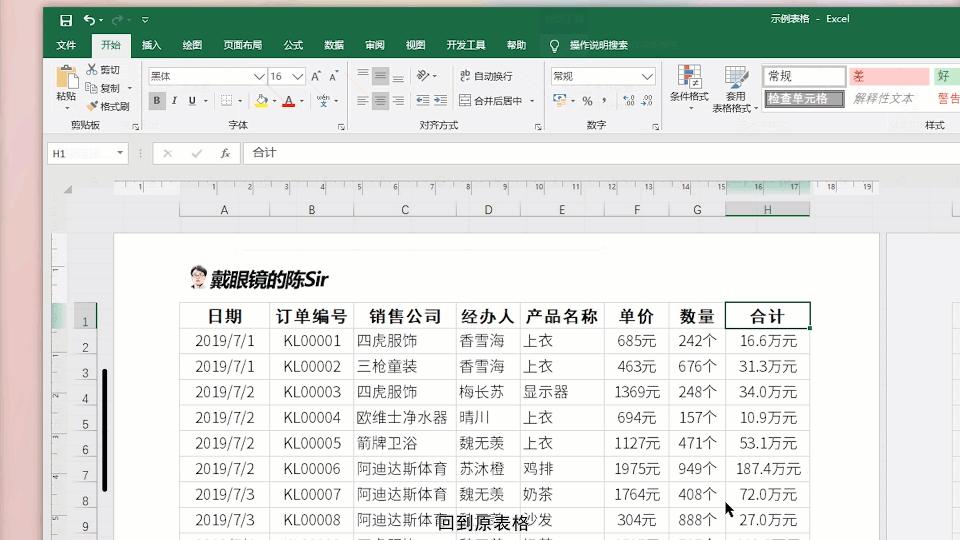This screenshot has height=540, width=960.
Task: Select the Normal (常规) cell style
Action: [804, 76]
